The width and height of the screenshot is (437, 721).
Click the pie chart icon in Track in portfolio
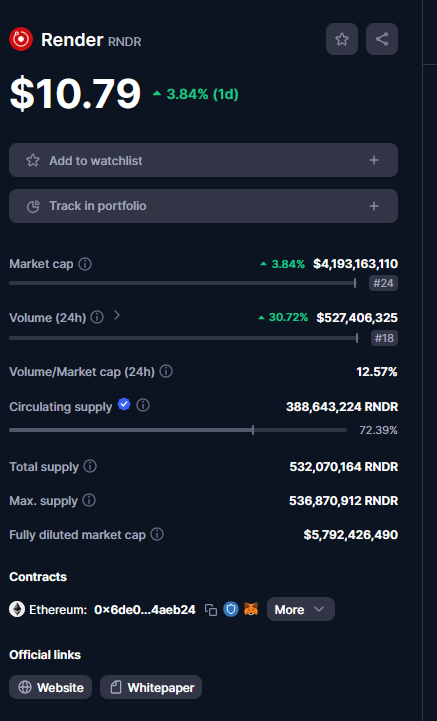point(33,206)
